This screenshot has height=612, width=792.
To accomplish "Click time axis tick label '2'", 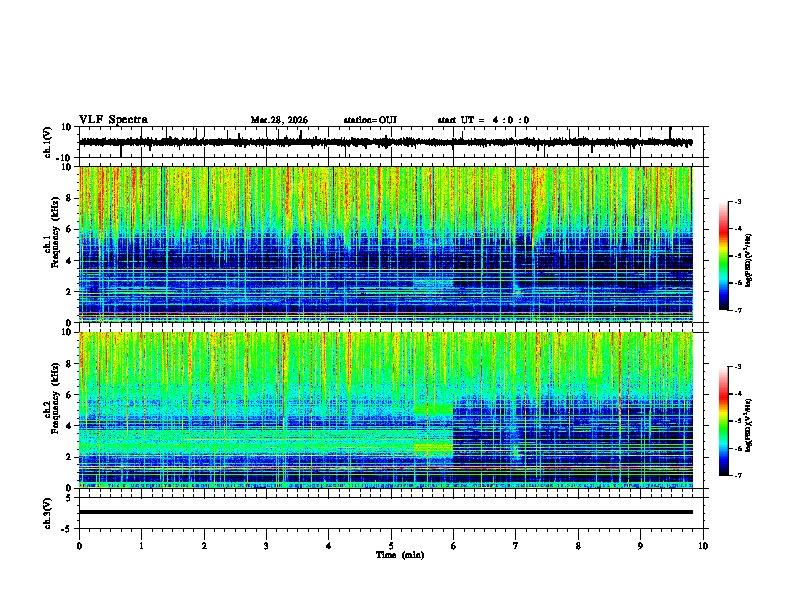I will tap(204, 546).
